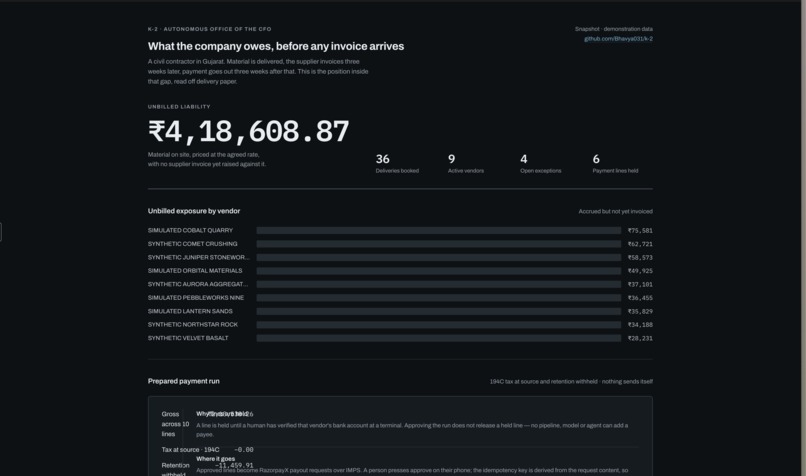
Task: Click the "9 Active vendors" stat
Action: tap(466, 164)
